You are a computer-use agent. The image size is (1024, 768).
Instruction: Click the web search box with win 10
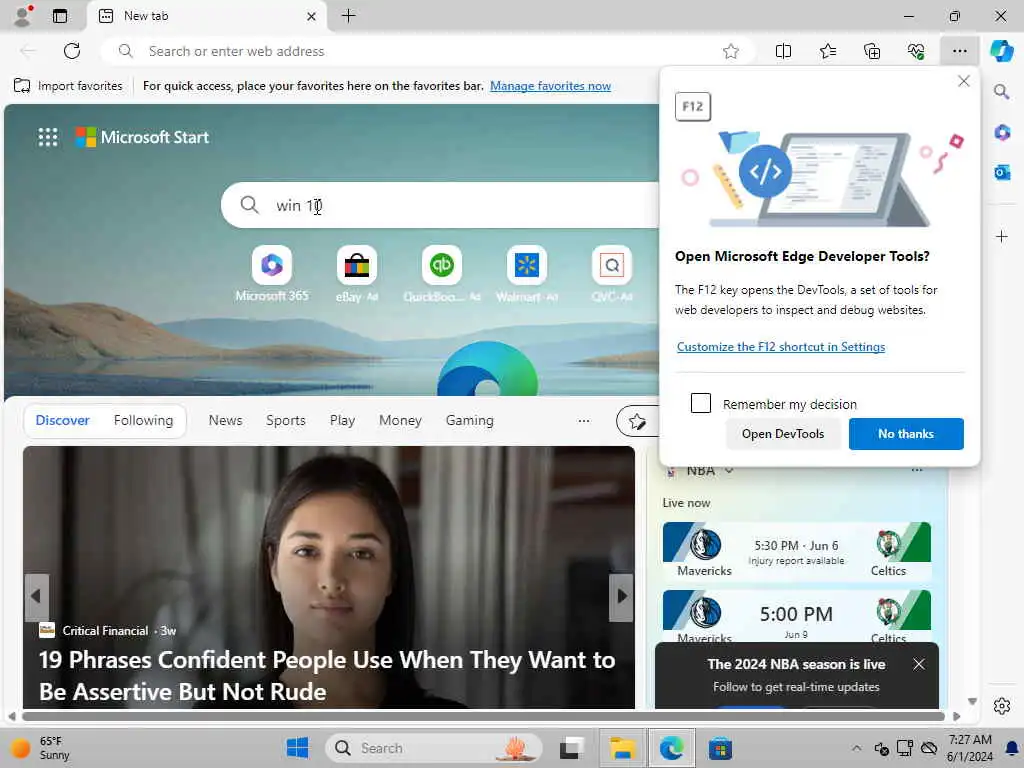(440, 205)
